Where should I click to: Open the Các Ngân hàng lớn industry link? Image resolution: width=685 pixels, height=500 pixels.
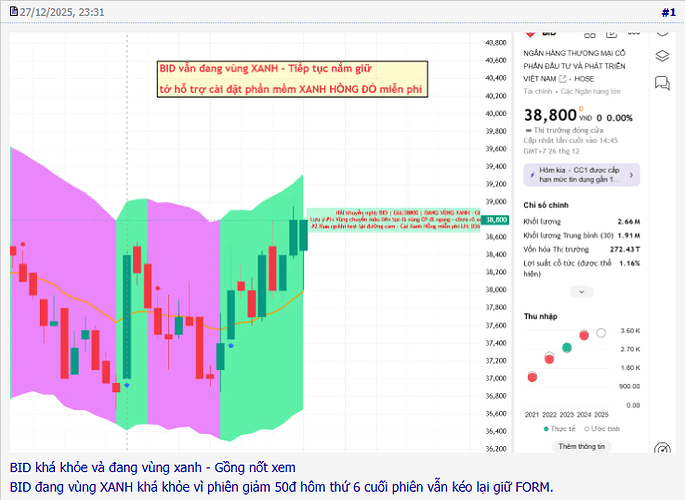(591, 91)
